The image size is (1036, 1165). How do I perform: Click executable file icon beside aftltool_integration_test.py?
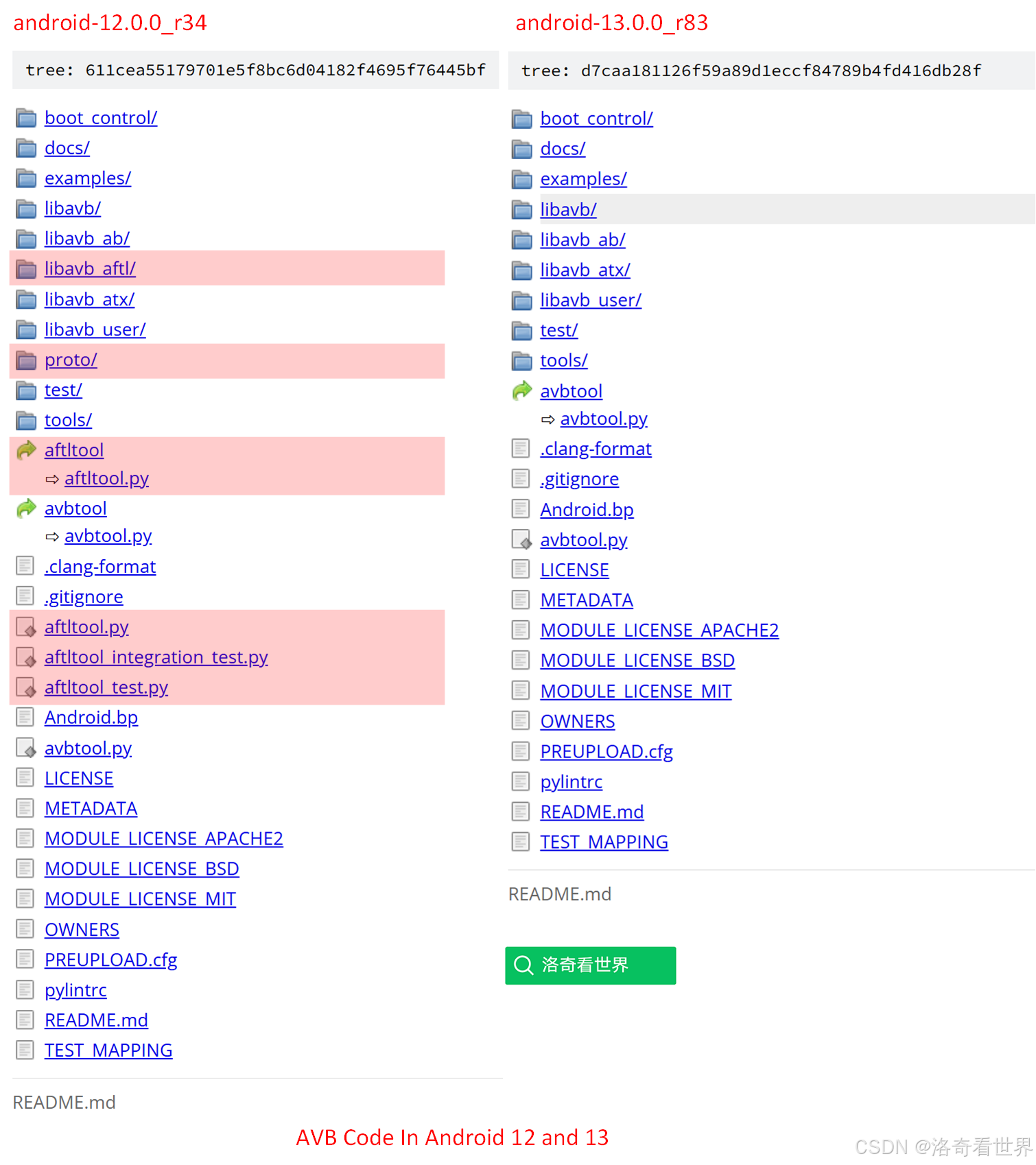click(26, 657)
